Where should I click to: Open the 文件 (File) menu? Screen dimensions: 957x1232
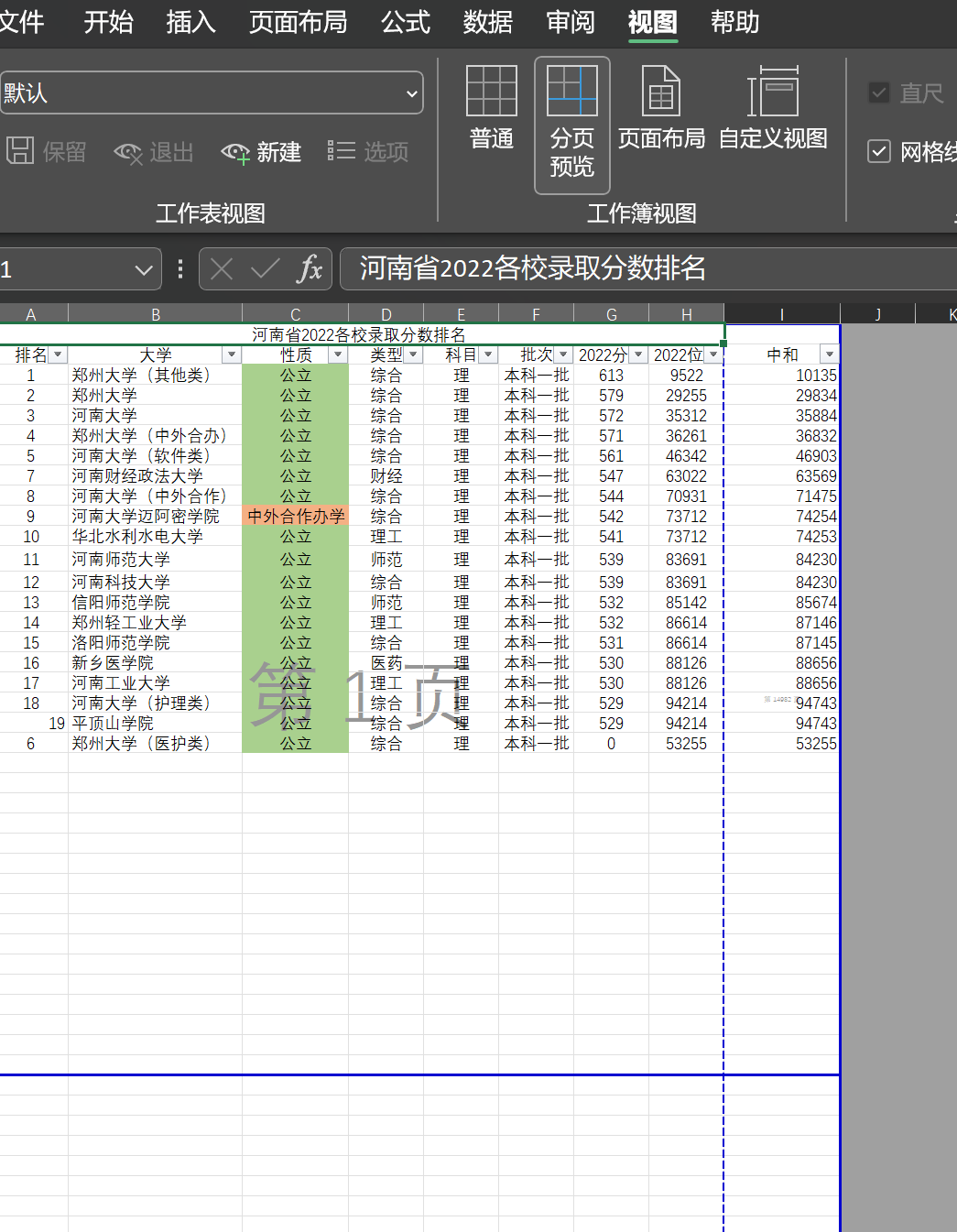[20, 22]
